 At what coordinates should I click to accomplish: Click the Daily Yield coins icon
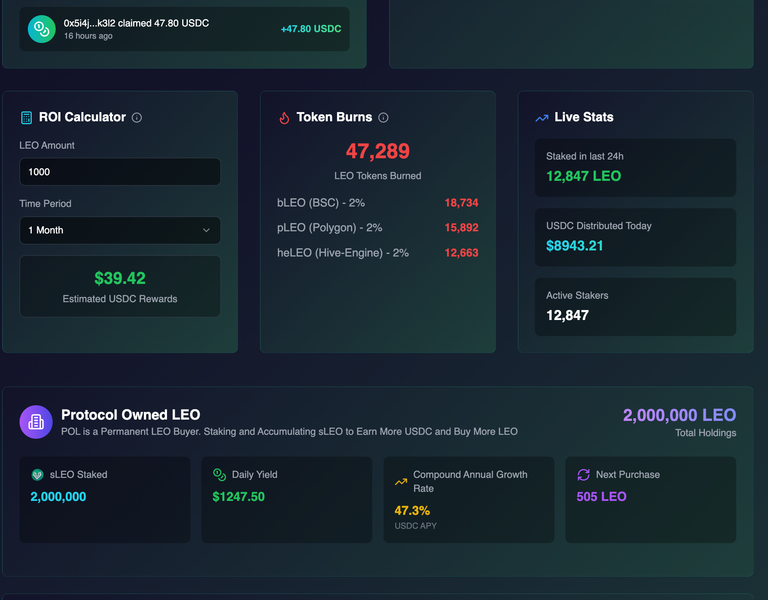(219, 474)
